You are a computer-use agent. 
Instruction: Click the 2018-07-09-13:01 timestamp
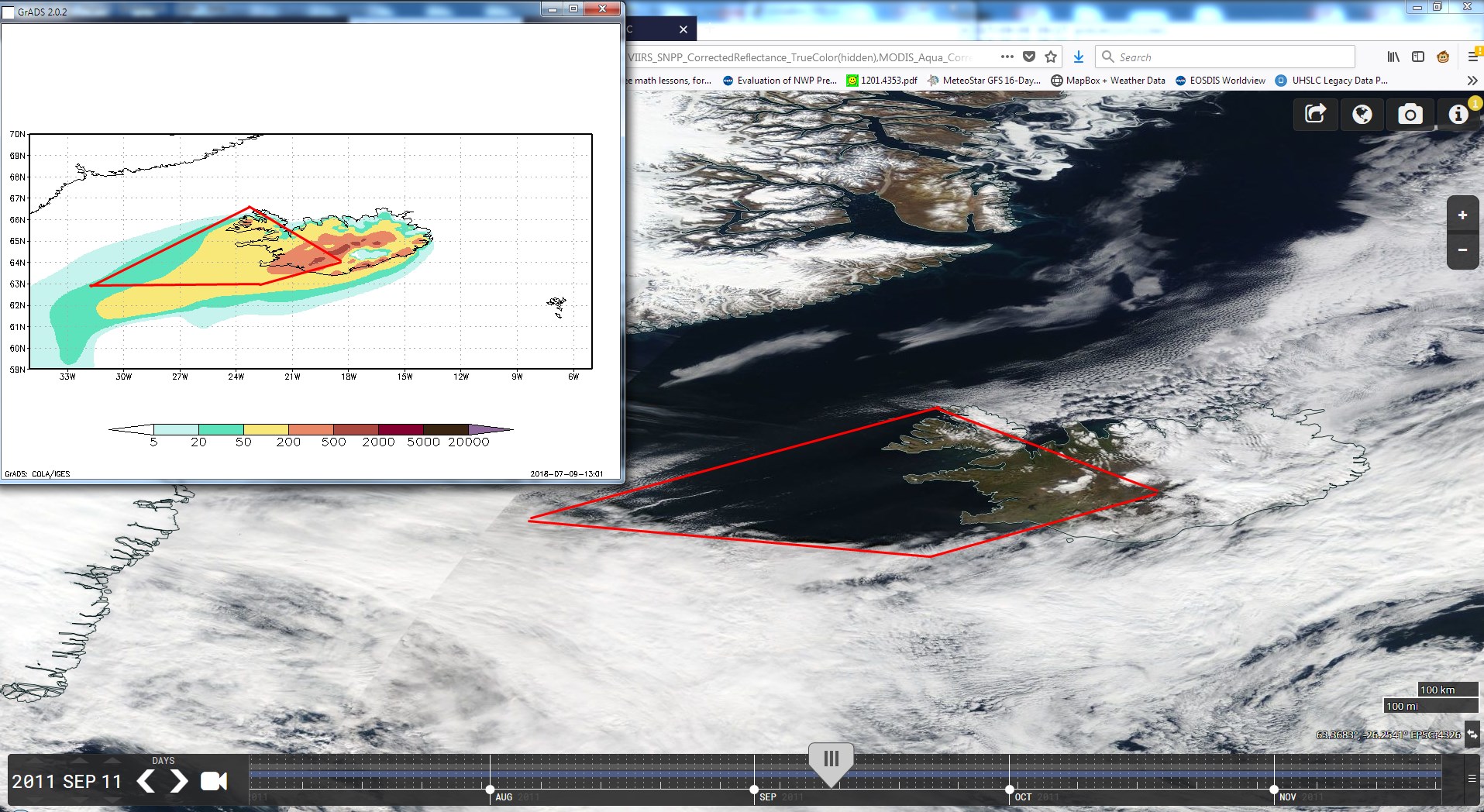click(x=566, y=473)
